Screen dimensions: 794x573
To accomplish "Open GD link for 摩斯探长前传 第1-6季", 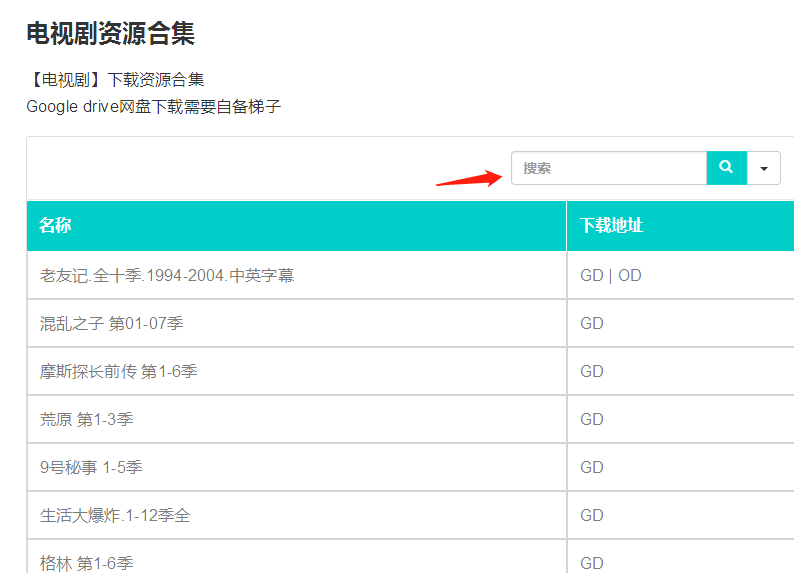I will point(591,372).
